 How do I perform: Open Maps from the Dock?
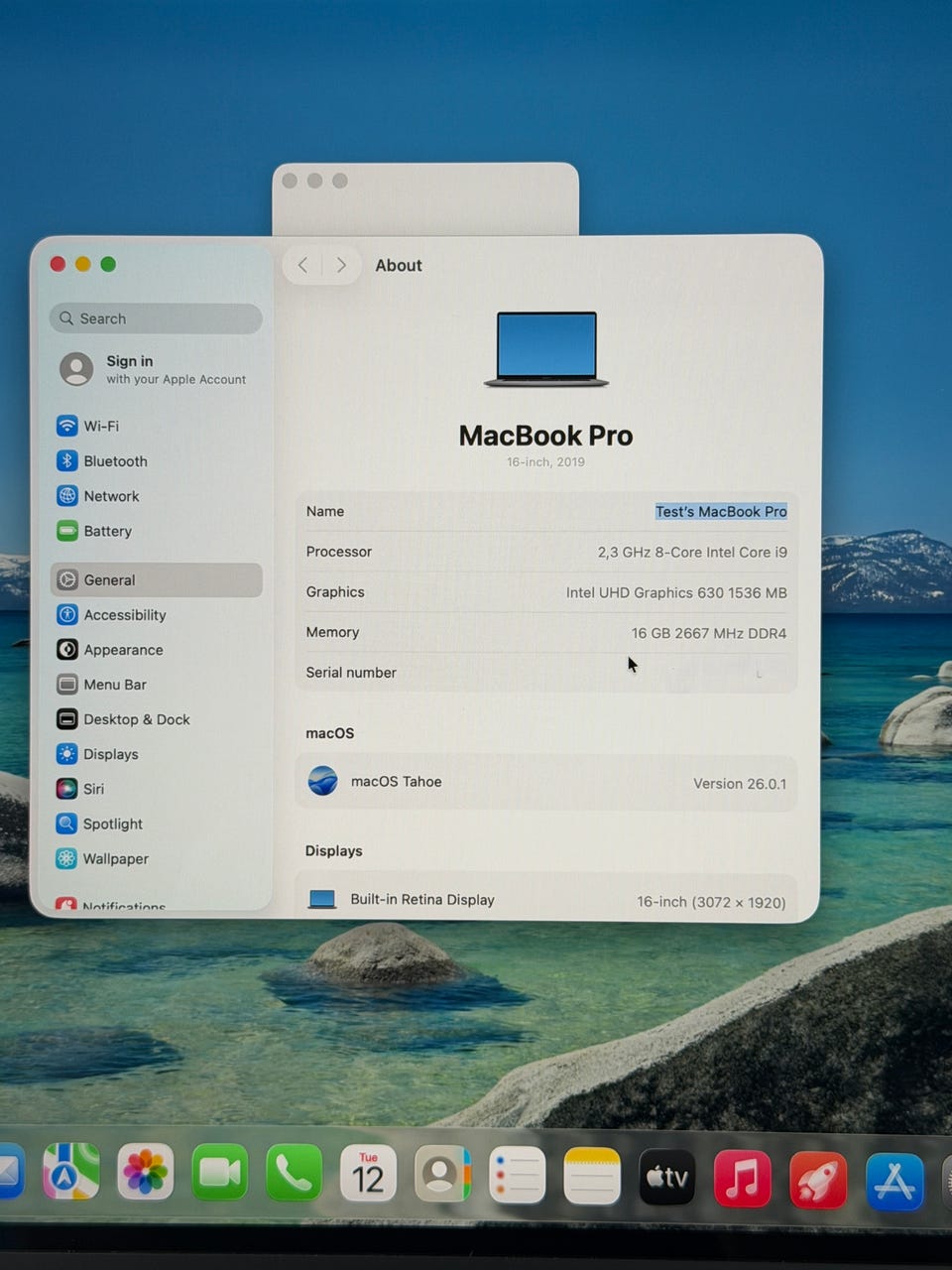click(x=71, y=1173)
